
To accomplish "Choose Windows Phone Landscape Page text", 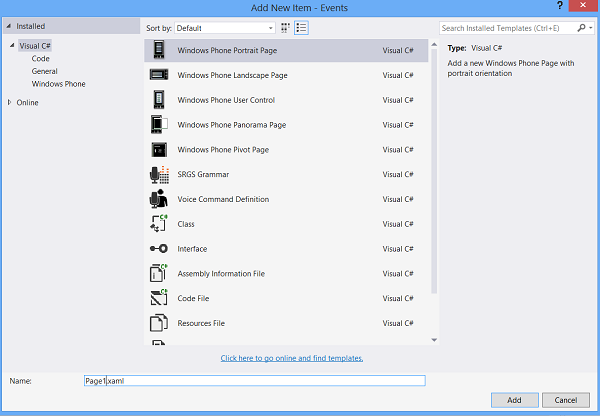I will pyautogui.click(x=232, y=75).
